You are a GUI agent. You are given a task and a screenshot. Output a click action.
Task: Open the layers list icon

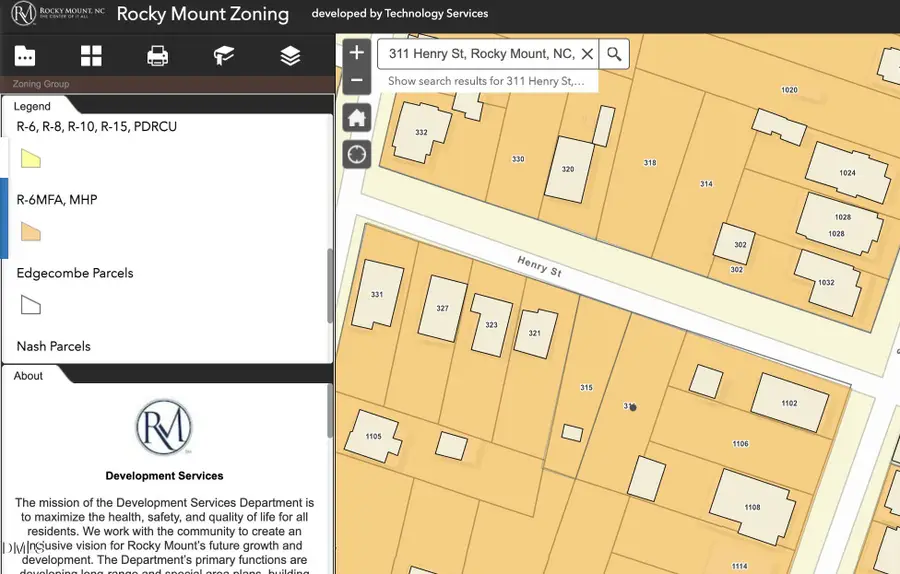pos(290,56)
